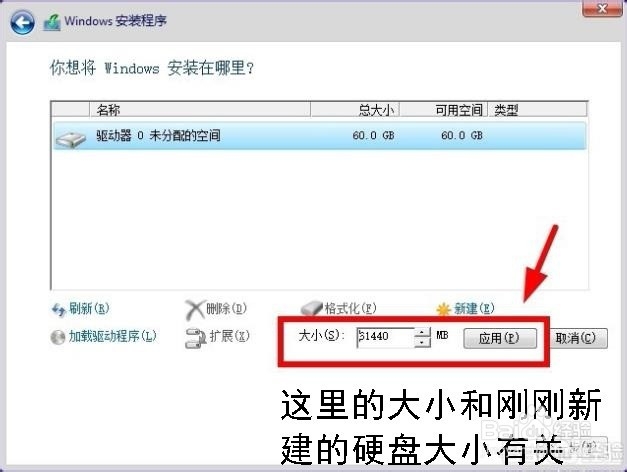The height and width of the screenshot is (472, 627).
Task: Click the 总大小 column header
Action: (355, 110)
